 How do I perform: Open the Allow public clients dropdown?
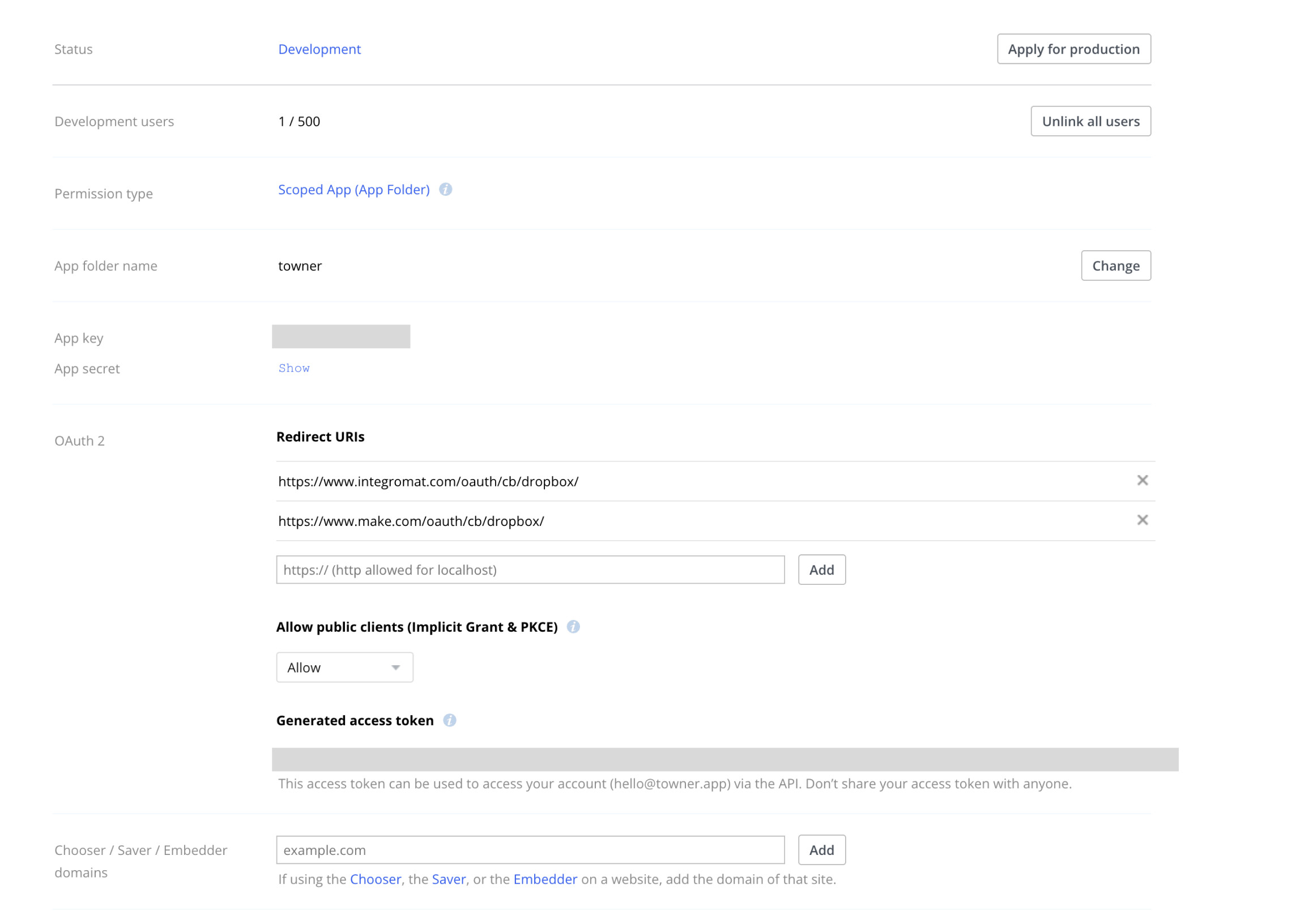coord(344,668)
